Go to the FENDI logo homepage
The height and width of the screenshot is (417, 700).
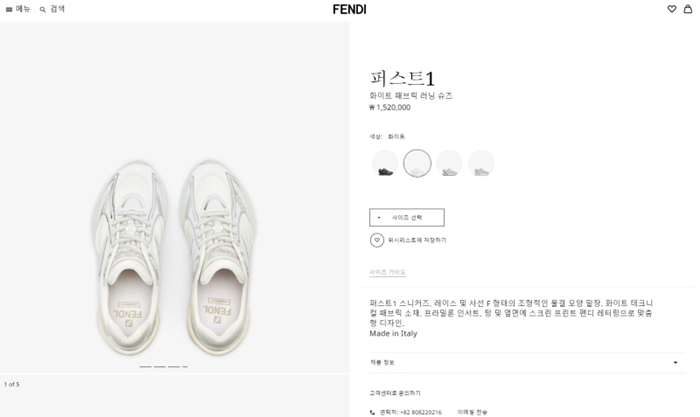[x=349, y=9]
